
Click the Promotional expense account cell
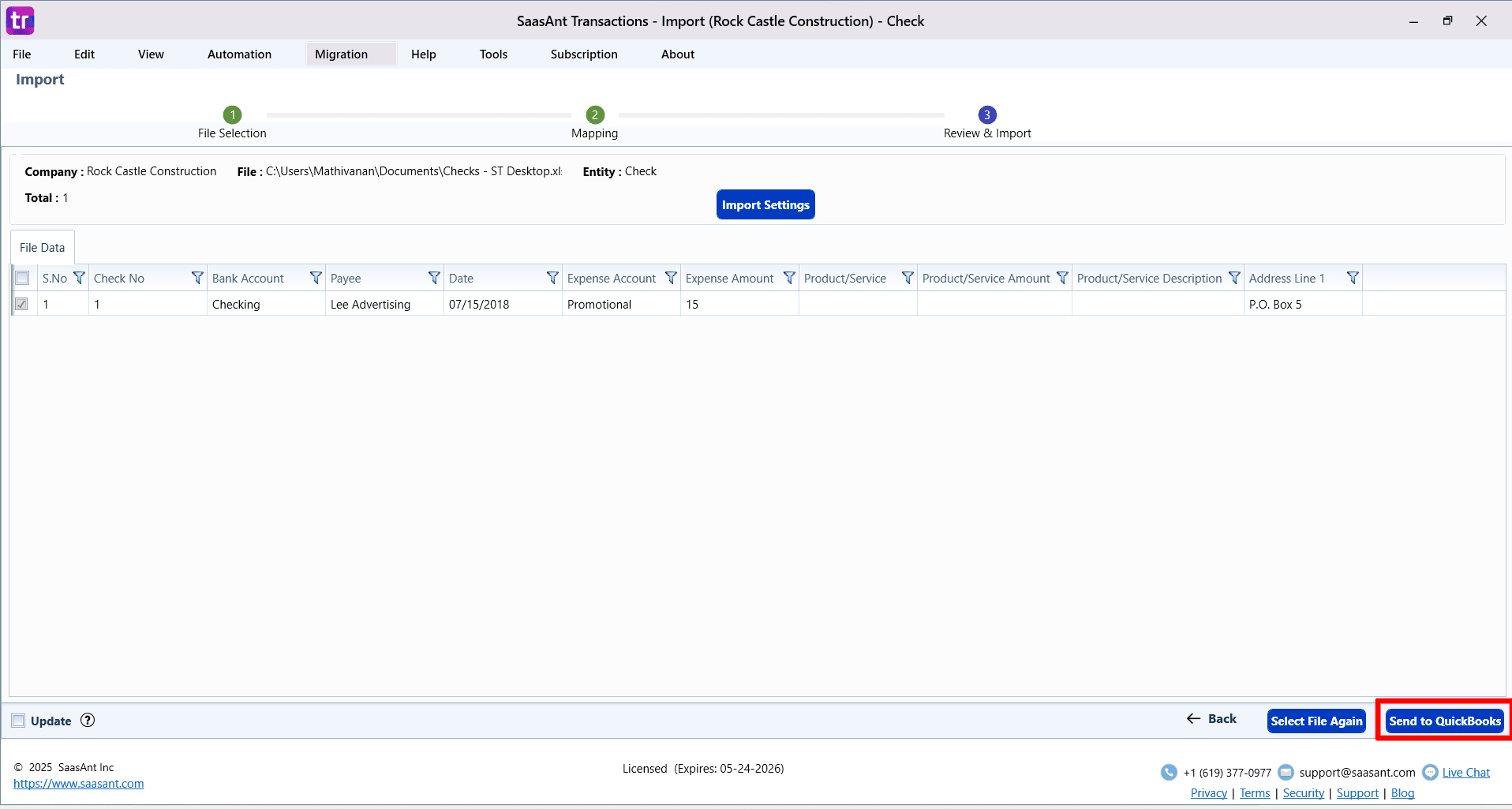point(622,304)
